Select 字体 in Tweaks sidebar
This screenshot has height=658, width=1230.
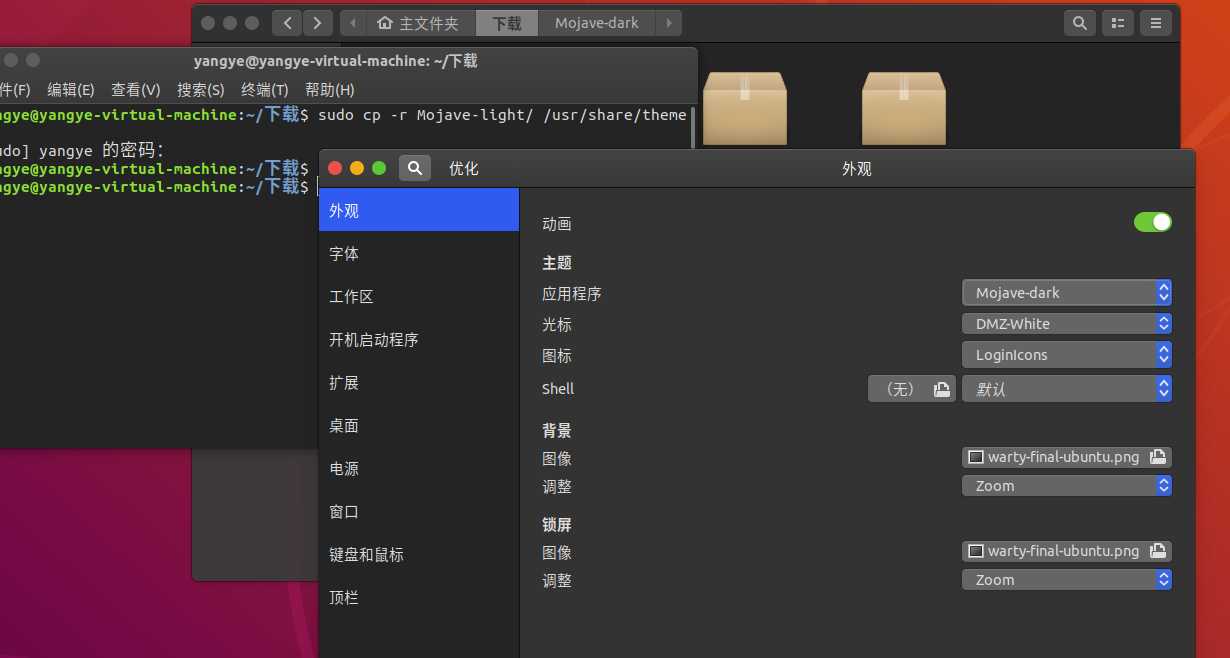point(419,253)
